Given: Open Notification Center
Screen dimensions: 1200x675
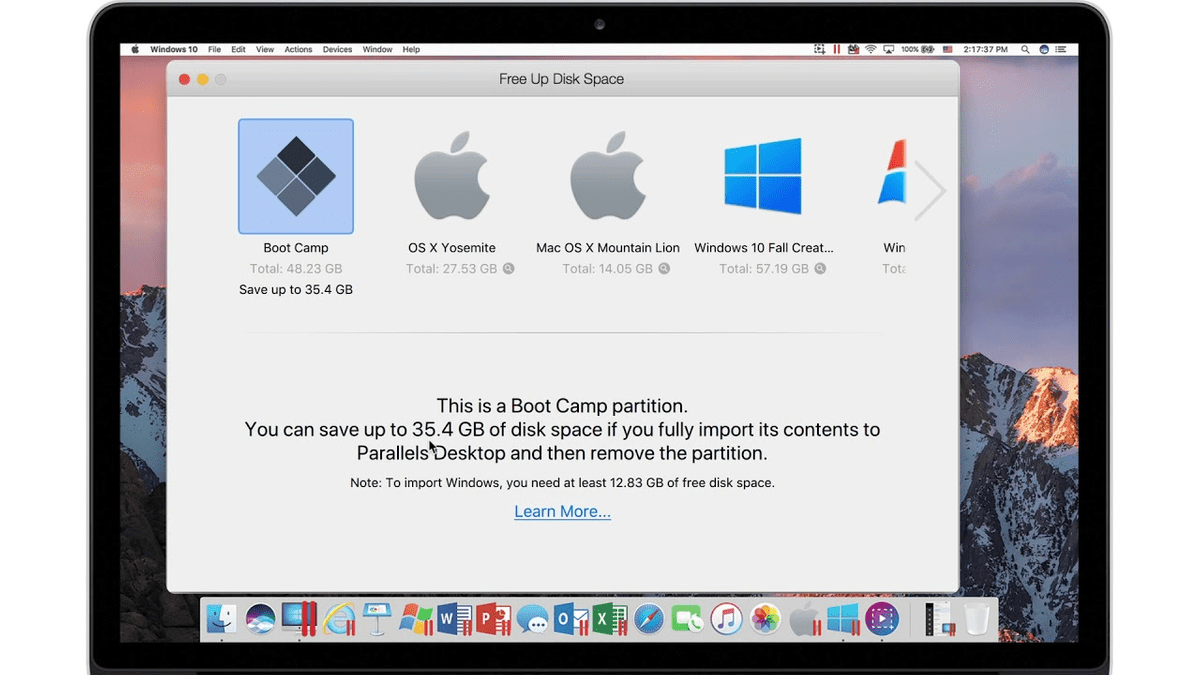Looking at the screenshot, I should click(1063, 48).
